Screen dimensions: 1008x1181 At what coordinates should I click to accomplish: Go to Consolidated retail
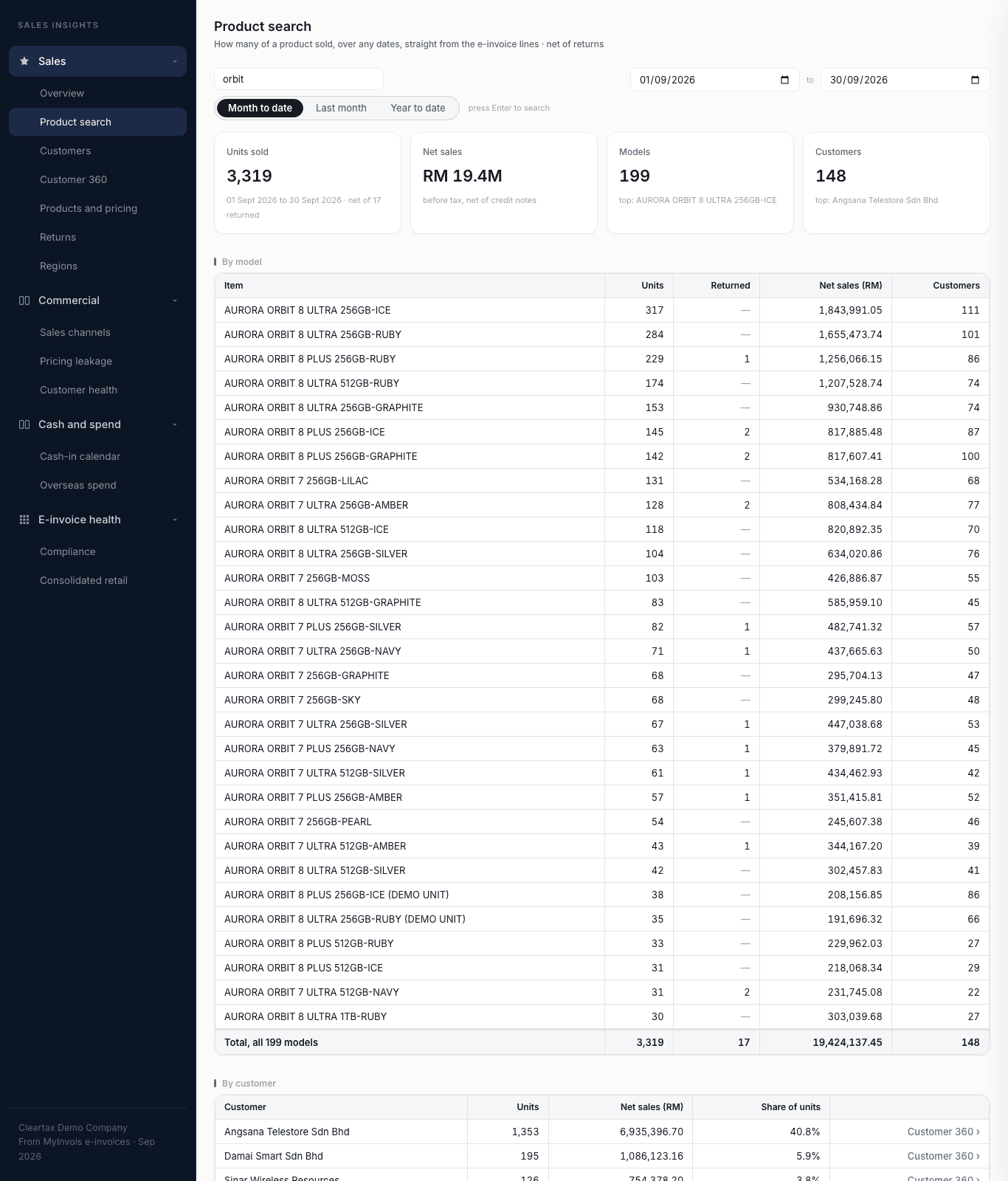[97, 580]
